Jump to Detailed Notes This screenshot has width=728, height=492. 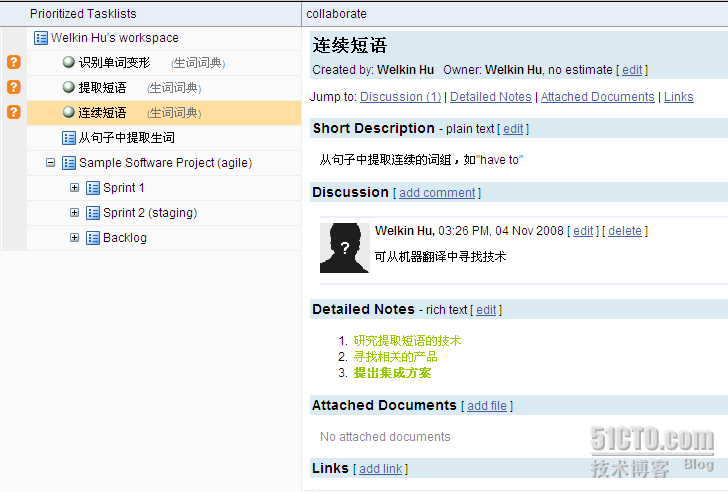click(x=491, y=97)
